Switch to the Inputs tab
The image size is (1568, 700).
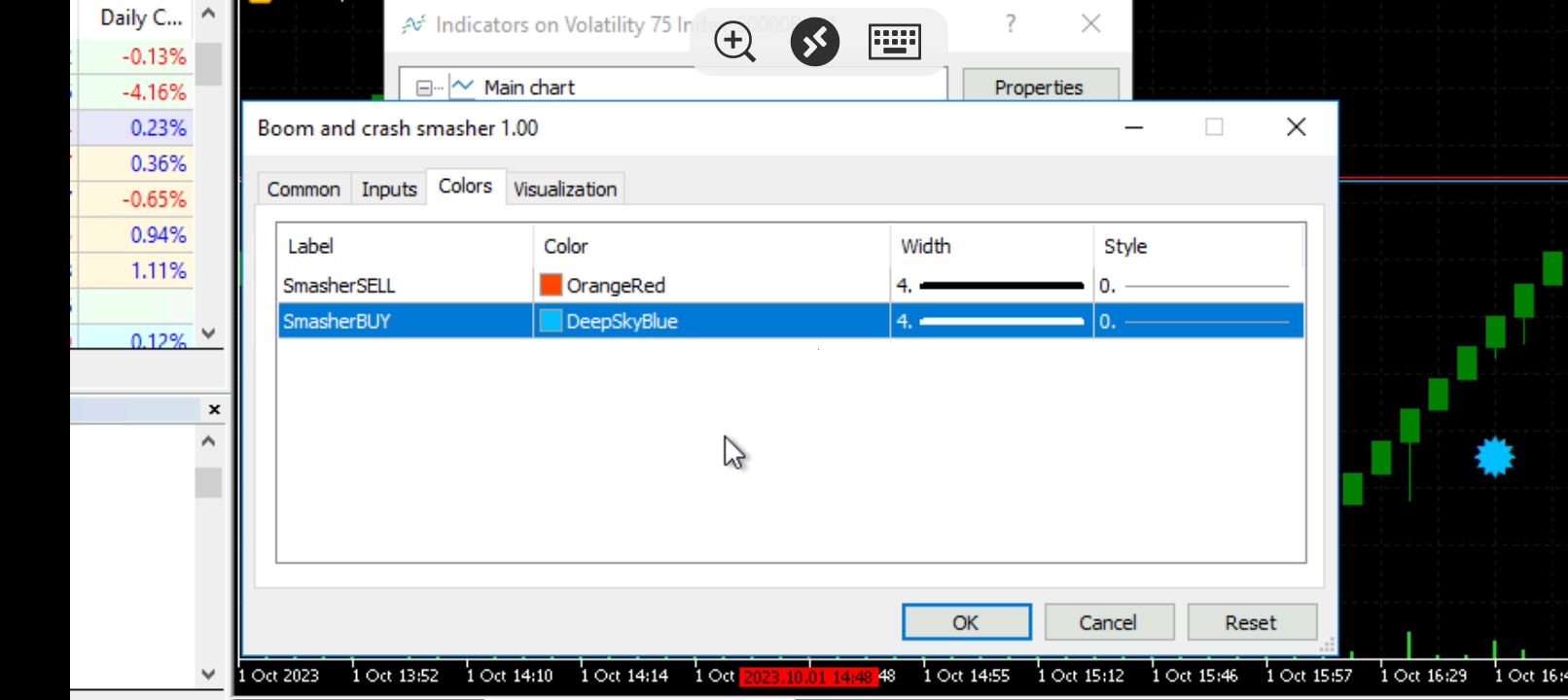(389, 189)
